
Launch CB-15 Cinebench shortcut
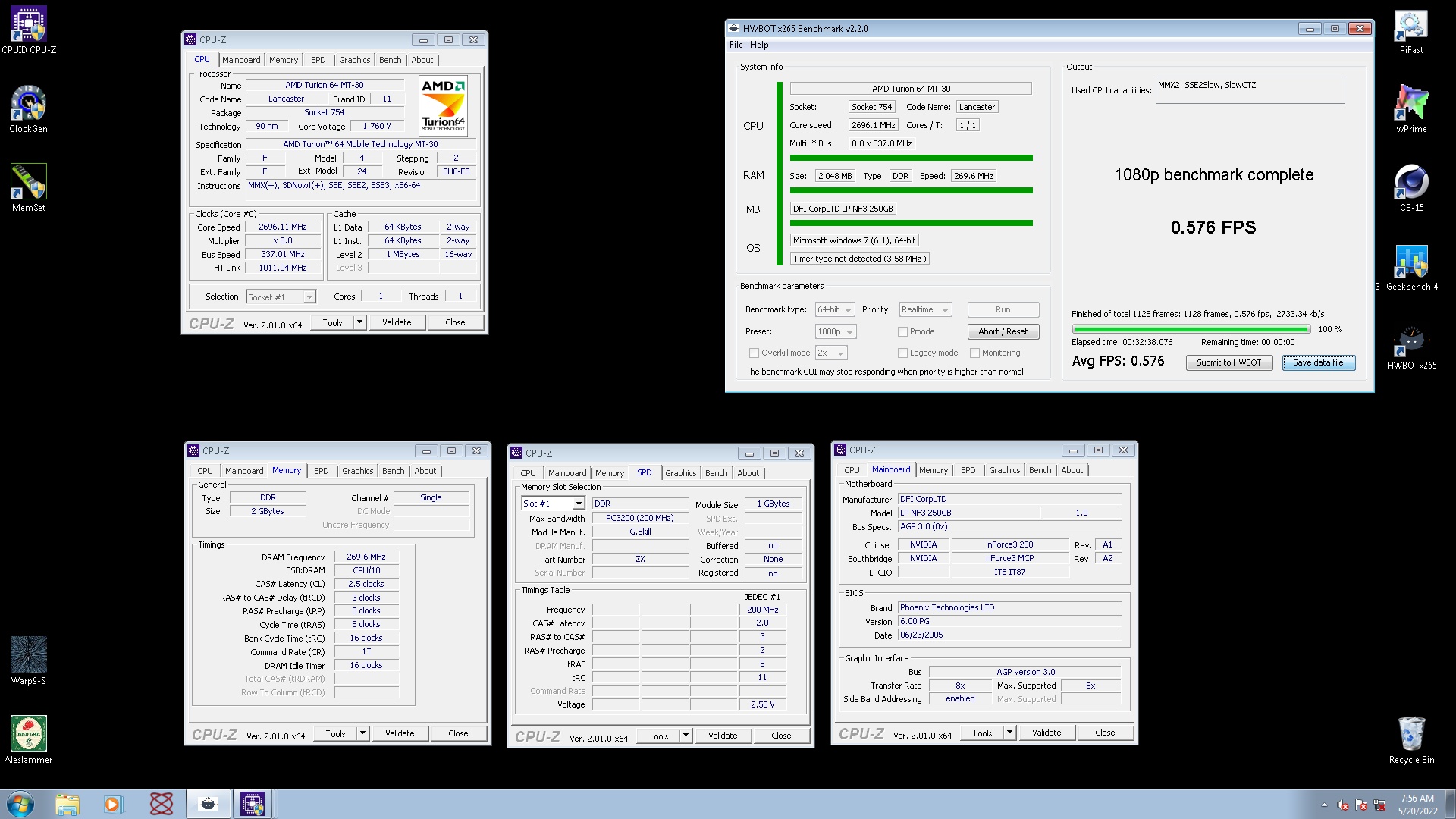pyautogui.click(x=1411, y=188)
